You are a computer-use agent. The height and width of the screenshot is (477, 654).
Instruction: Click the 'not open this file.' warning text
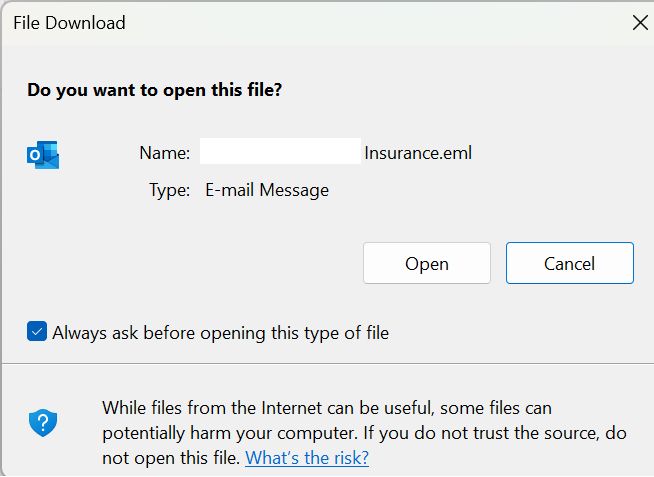point(171,458)
